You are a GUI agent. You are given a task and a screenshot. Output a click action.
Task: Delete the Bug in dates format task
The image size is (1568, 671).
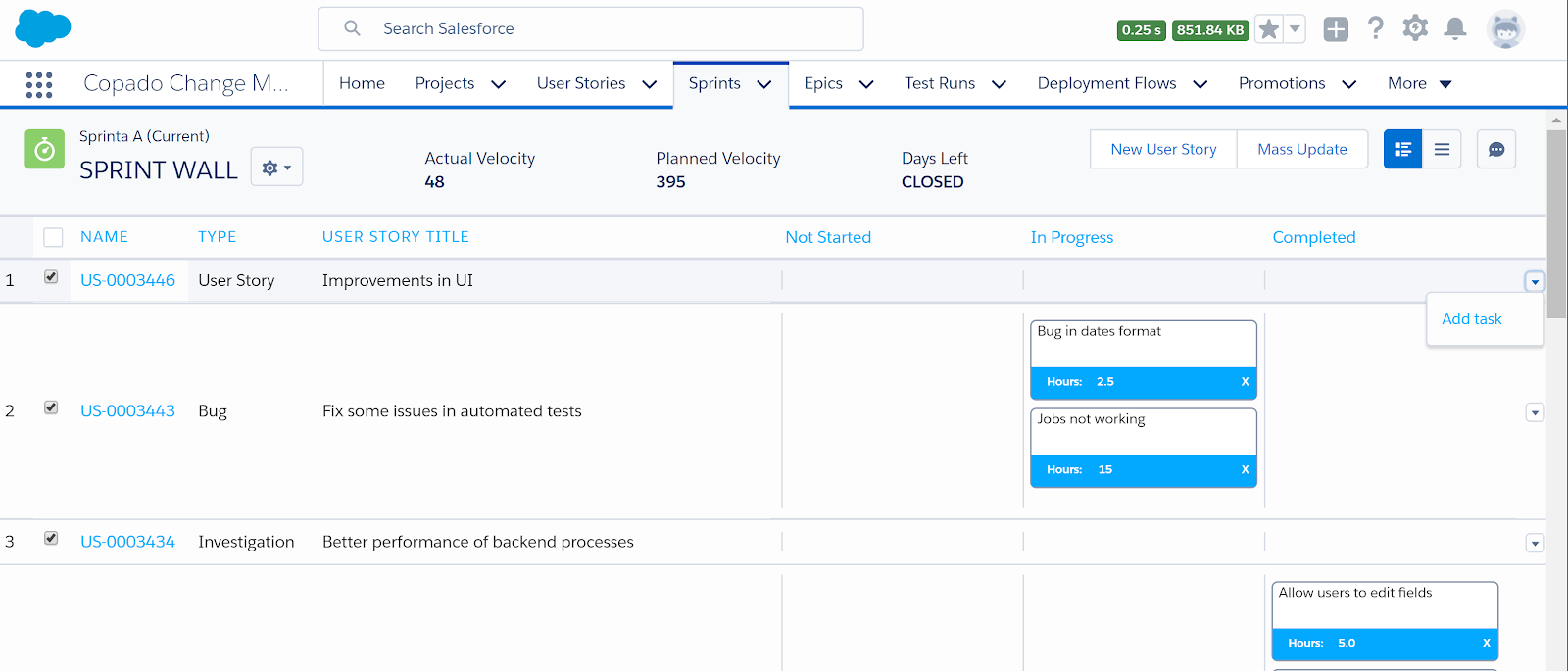pos(1245,382)
